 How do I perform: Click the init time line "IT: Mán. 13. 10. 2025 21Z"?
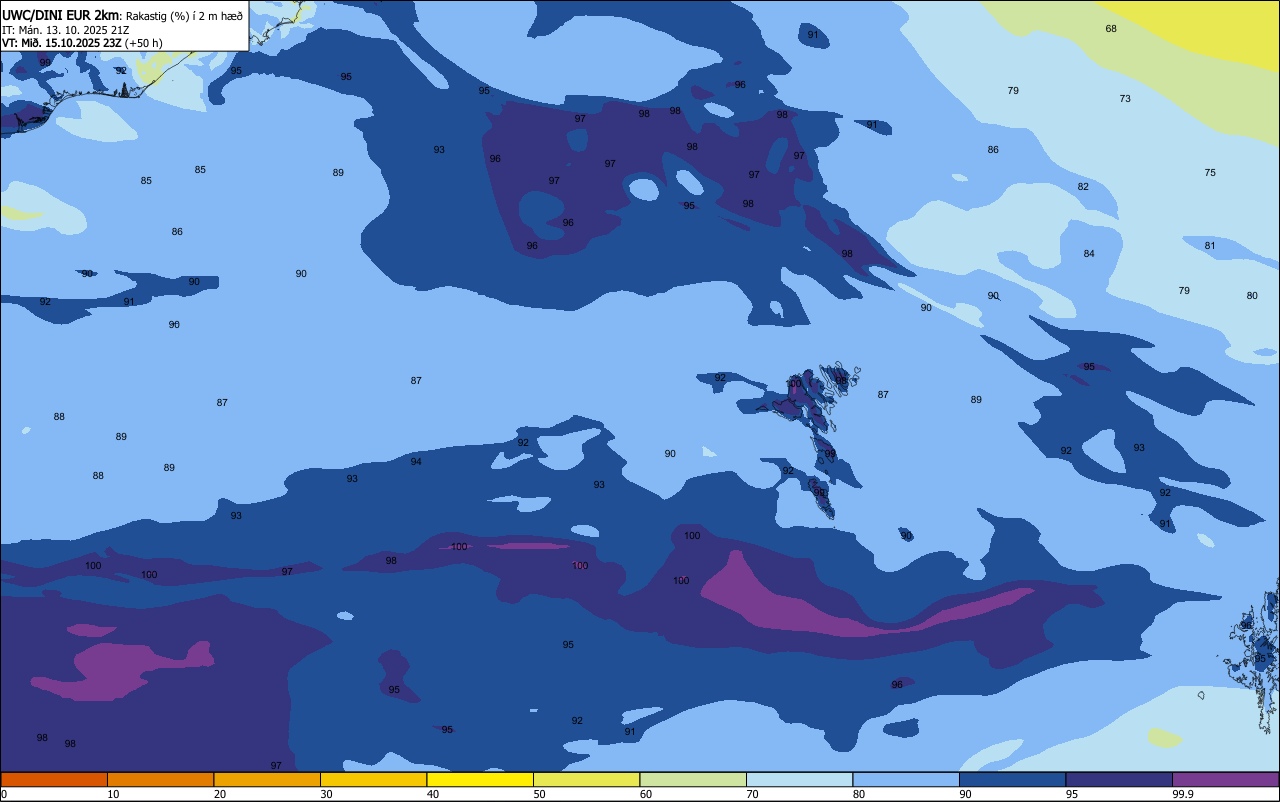[65, 30]
